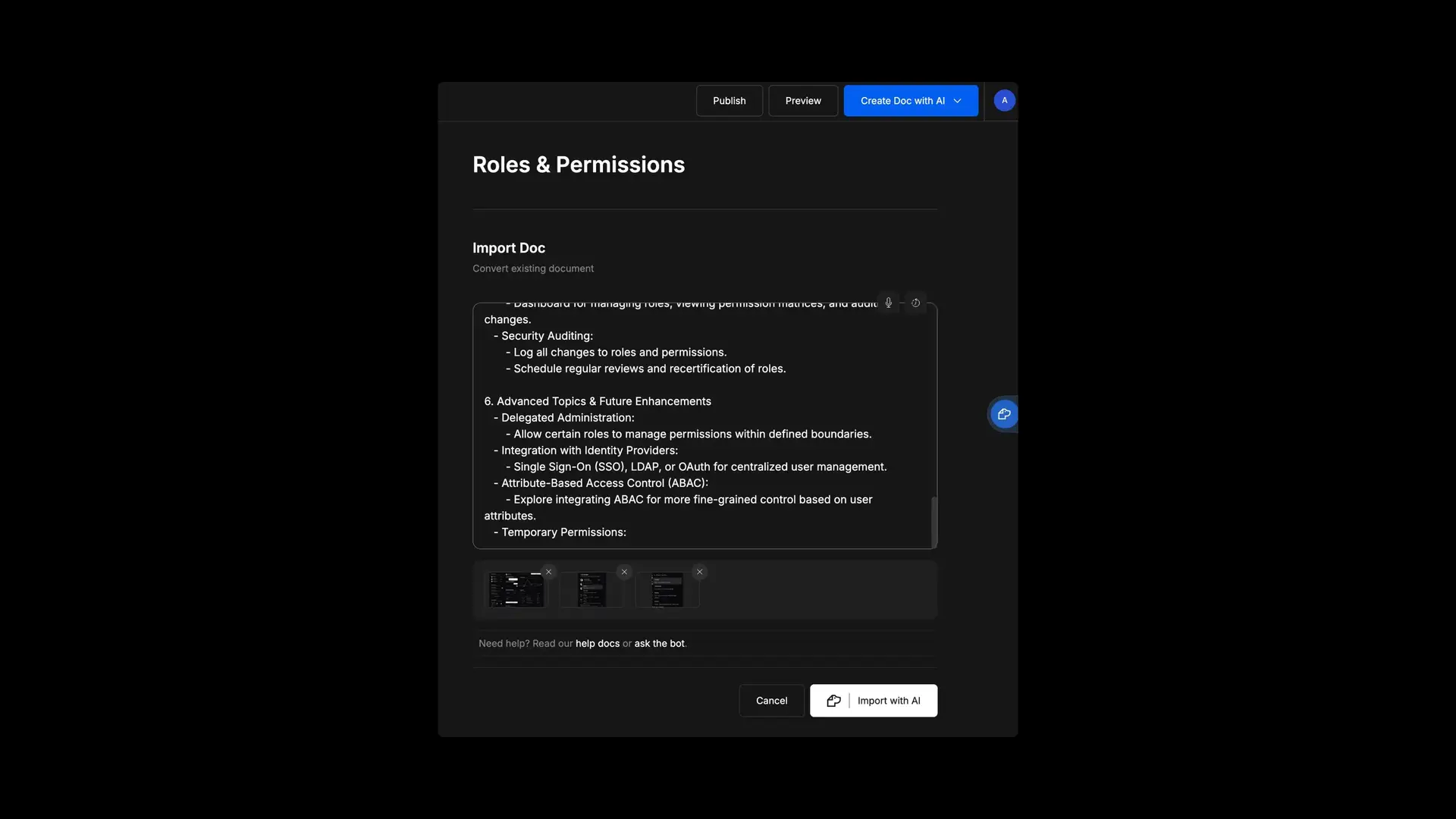Remove the third attached thumbnail
Viewport: 1456px width, 819px height.
tap(700, 572)
